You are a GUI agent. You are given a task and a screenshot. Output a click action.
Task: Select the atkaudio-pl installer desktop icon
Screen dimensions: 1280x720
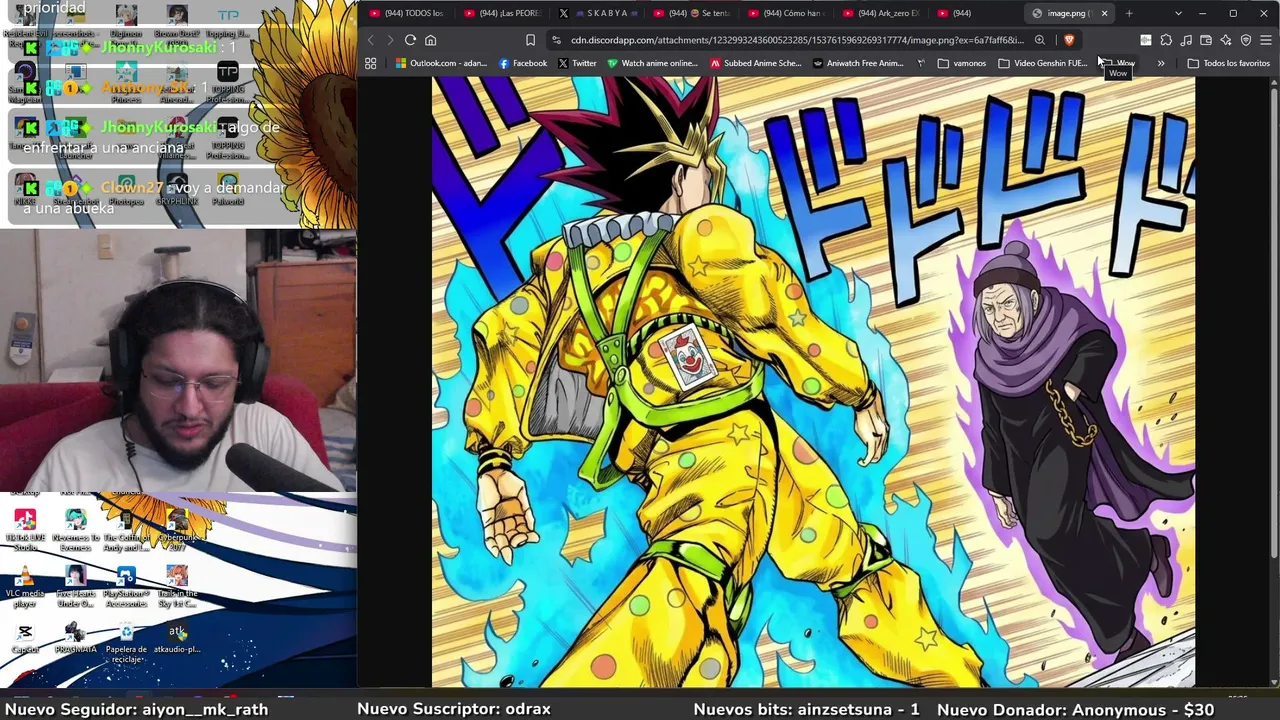(x=177, y=639)
